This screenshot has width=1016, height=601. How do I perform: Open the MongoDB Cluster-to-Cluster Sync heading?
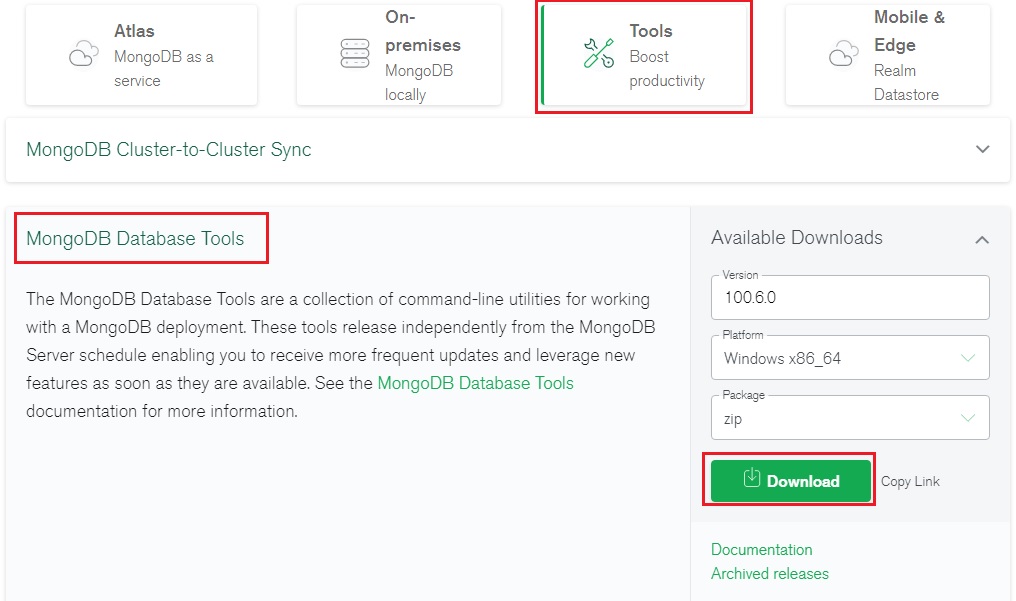point(168,150)
